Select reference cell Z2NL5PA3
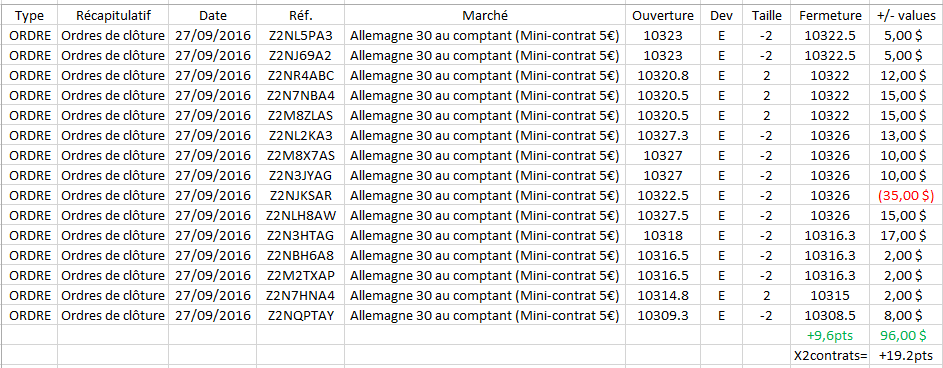 (x=301, y=35)
